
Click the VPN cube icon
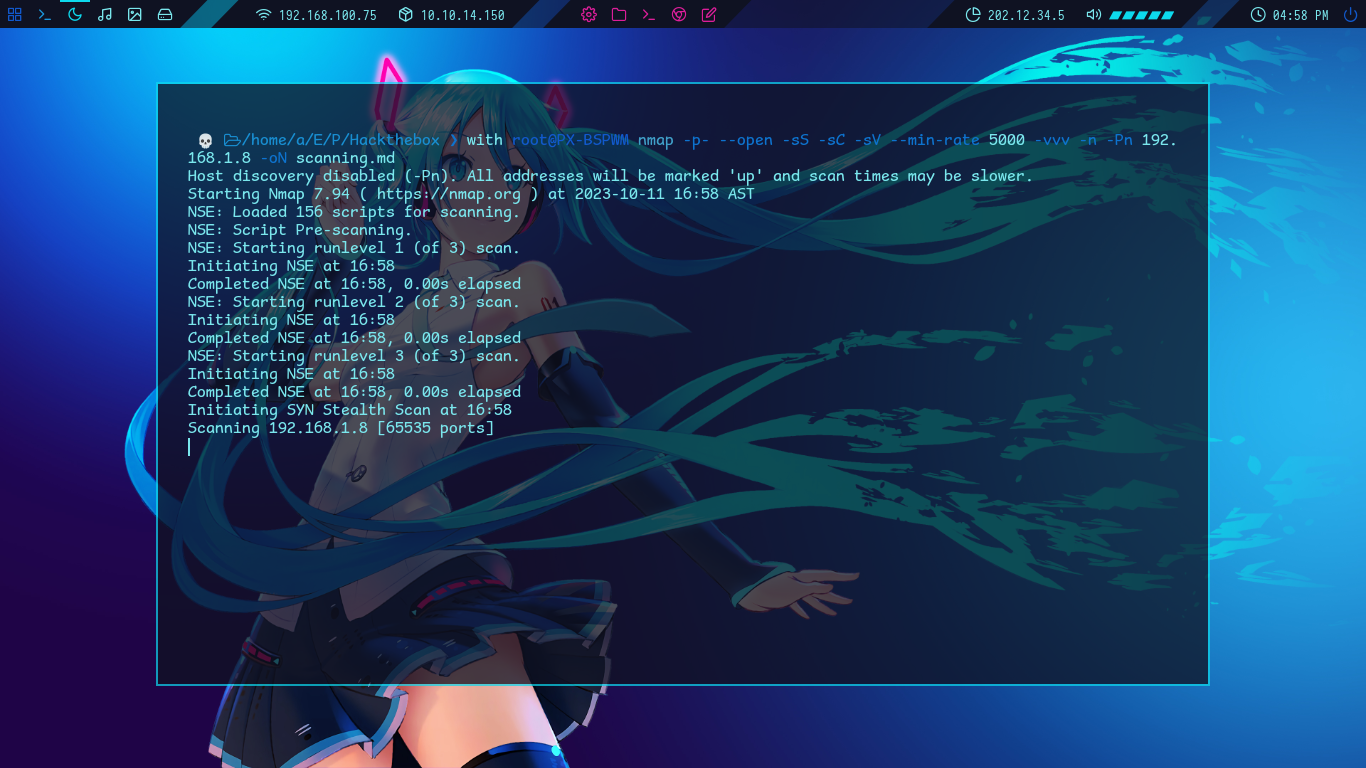[405, 14]
